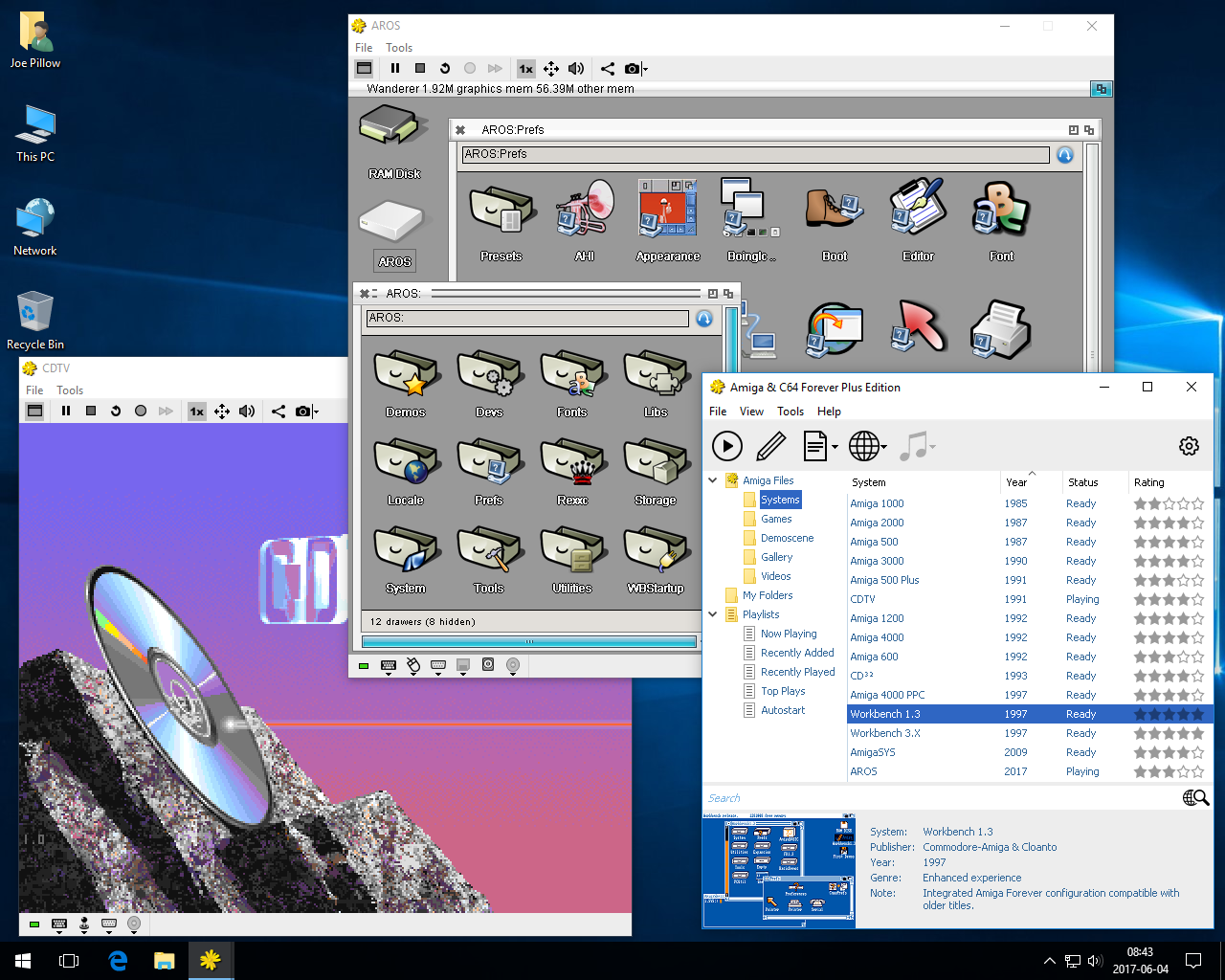Open the screenshot camera dropdown in AROS window
The image size is (1225, 980).
(645, 69)
